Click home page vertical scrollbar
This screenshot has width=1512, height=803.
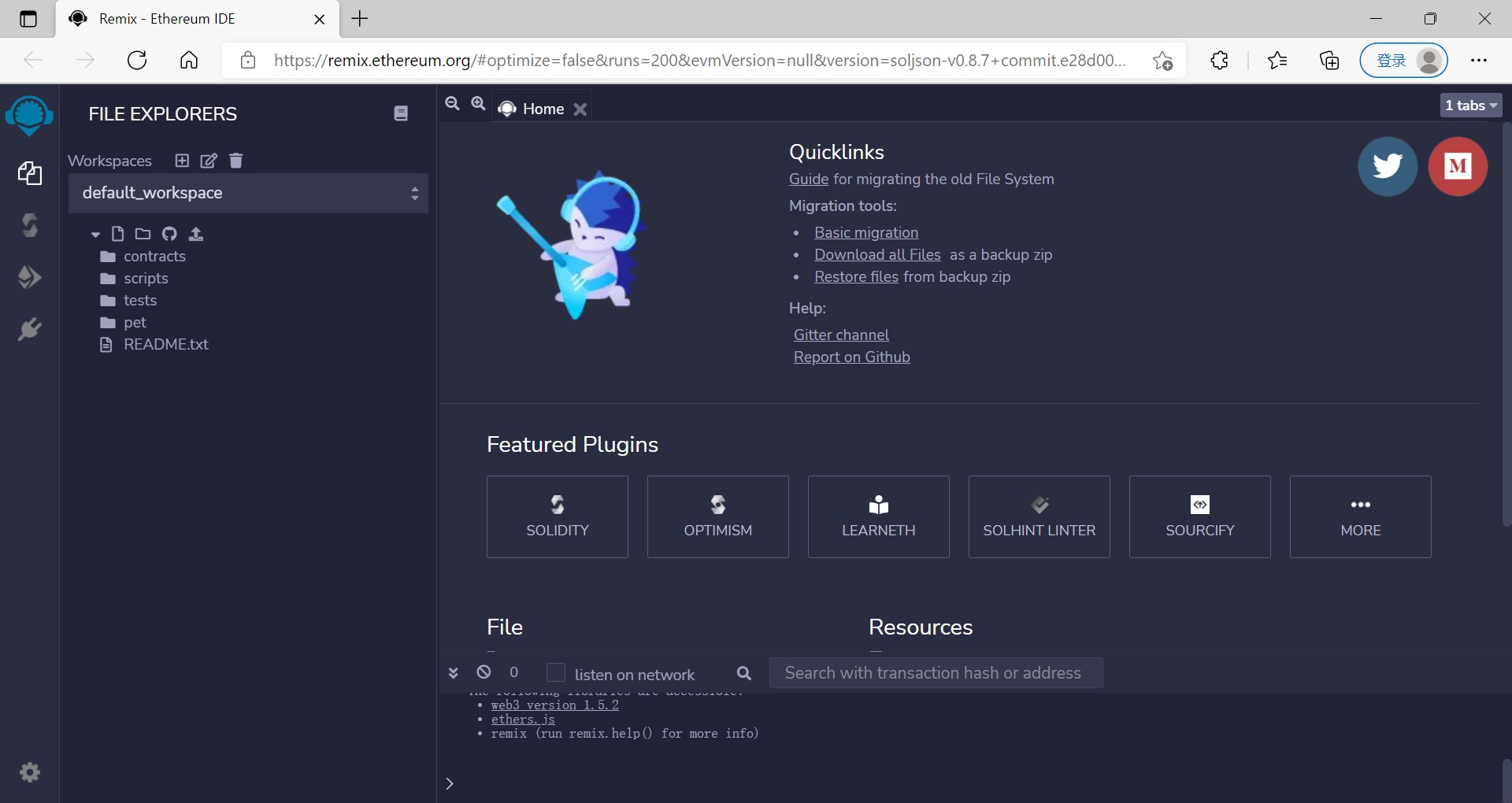(x=1506, y=324)
